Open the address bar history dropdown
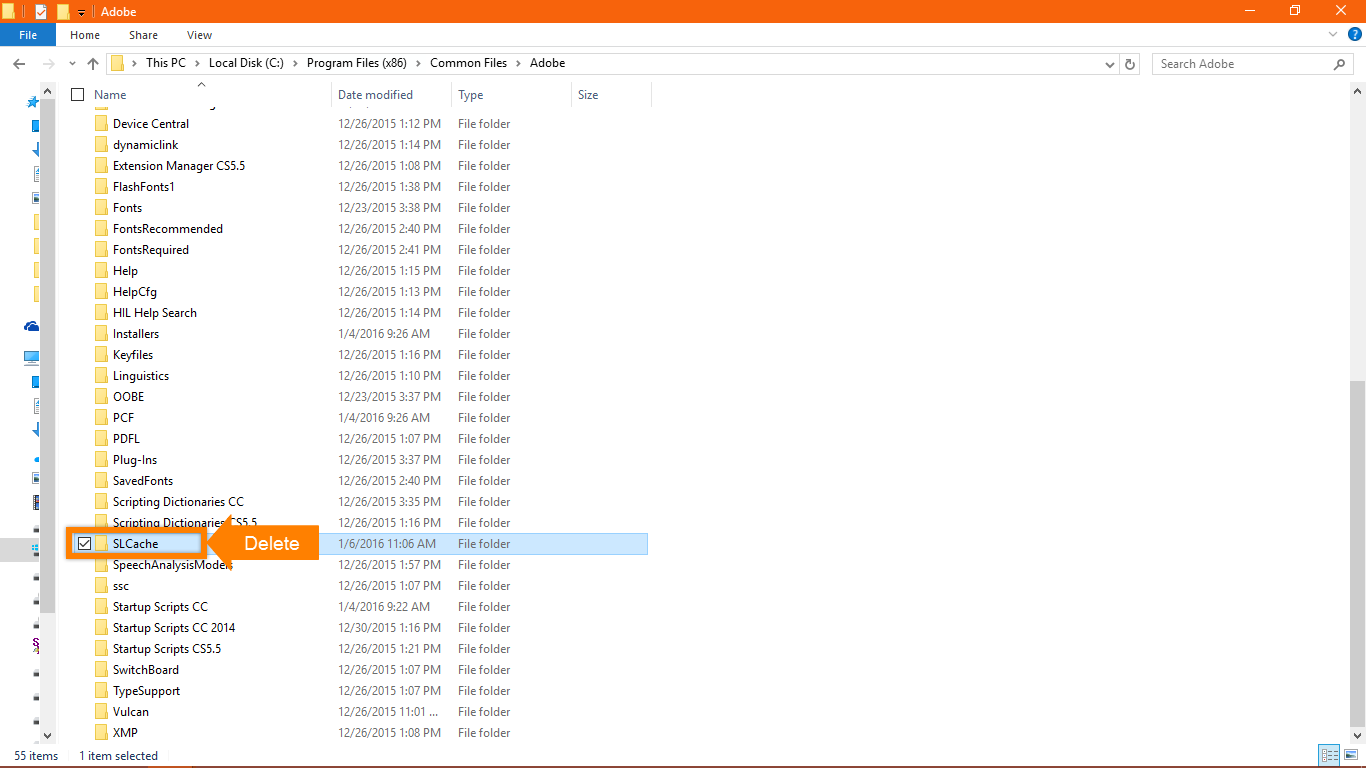 (1110, 63)
